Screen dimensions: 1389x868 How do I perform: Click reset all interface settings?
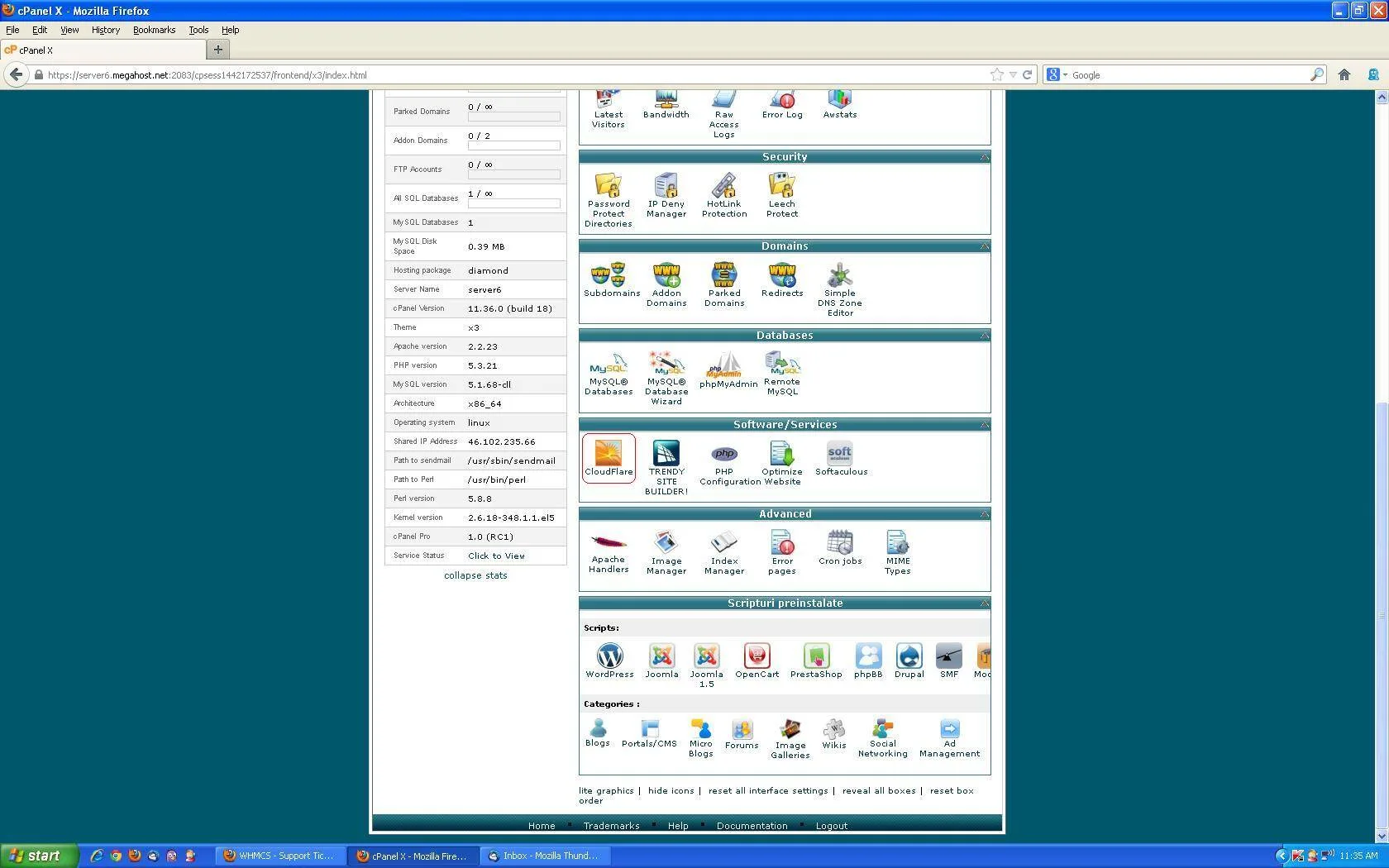pyautogui.click(x=768, y=791)
